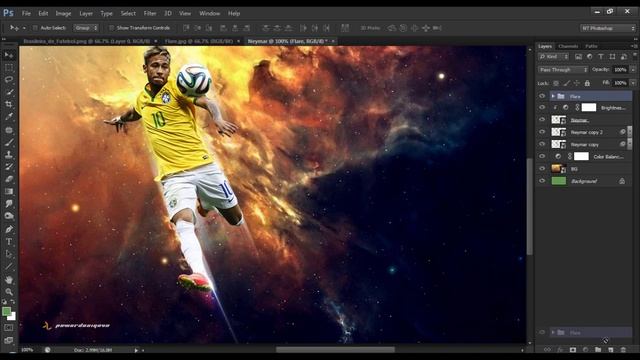Hide the Neymar copy 2 layer

(x=542, y=132)
